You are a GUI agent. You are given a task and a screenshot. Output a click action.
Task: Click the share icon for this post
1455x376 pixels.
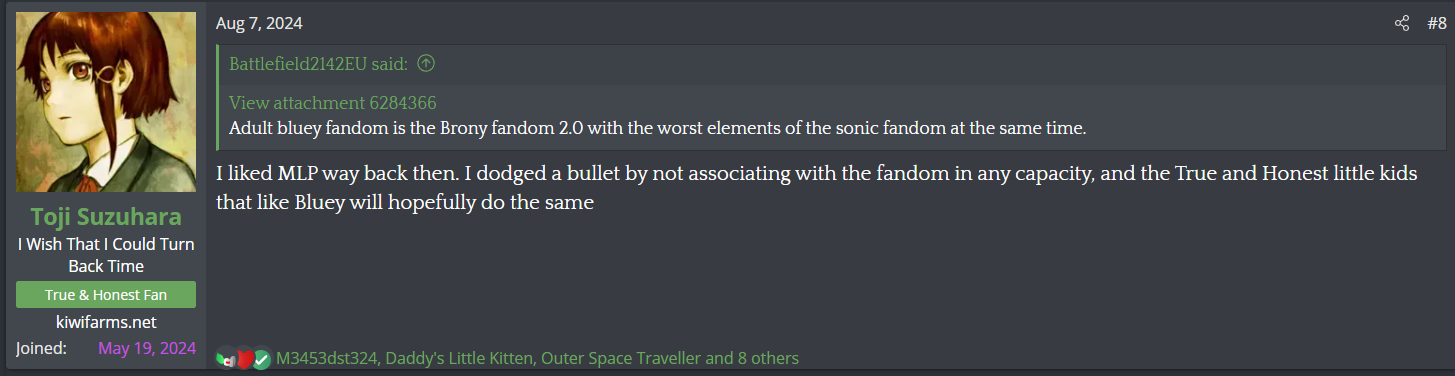tap(1402, 23)
